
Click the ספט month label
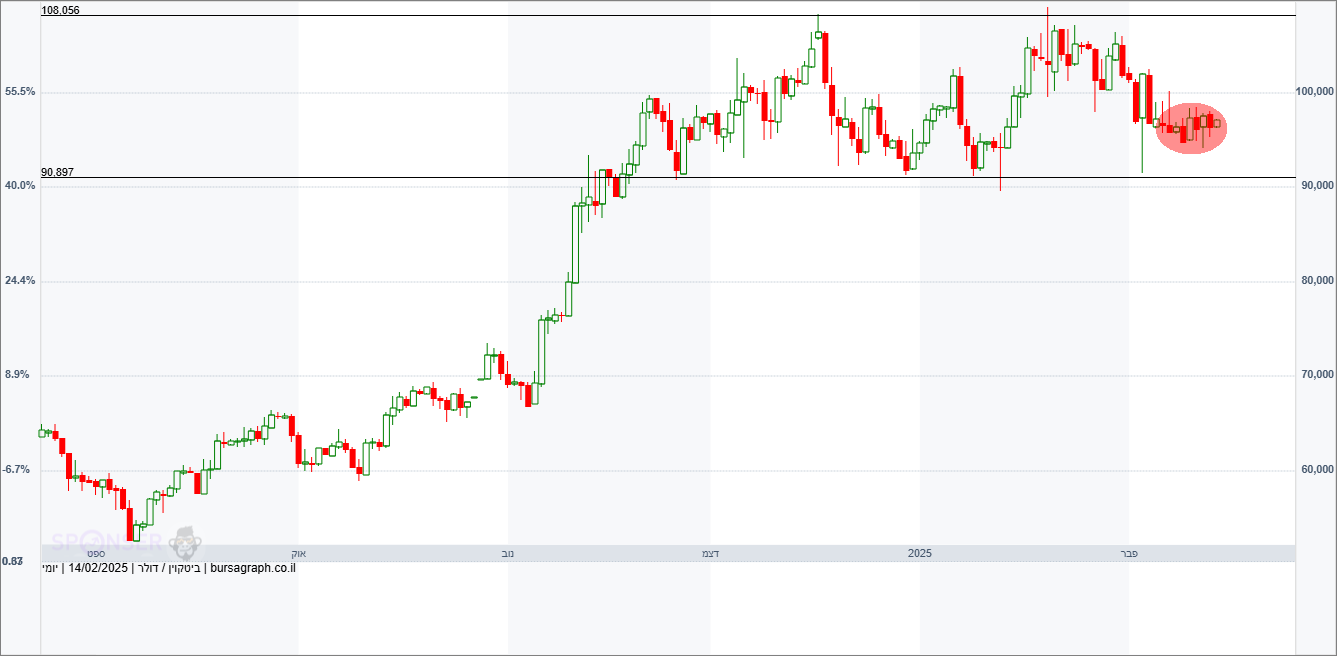pyautogui.click(x=97, y=553)
